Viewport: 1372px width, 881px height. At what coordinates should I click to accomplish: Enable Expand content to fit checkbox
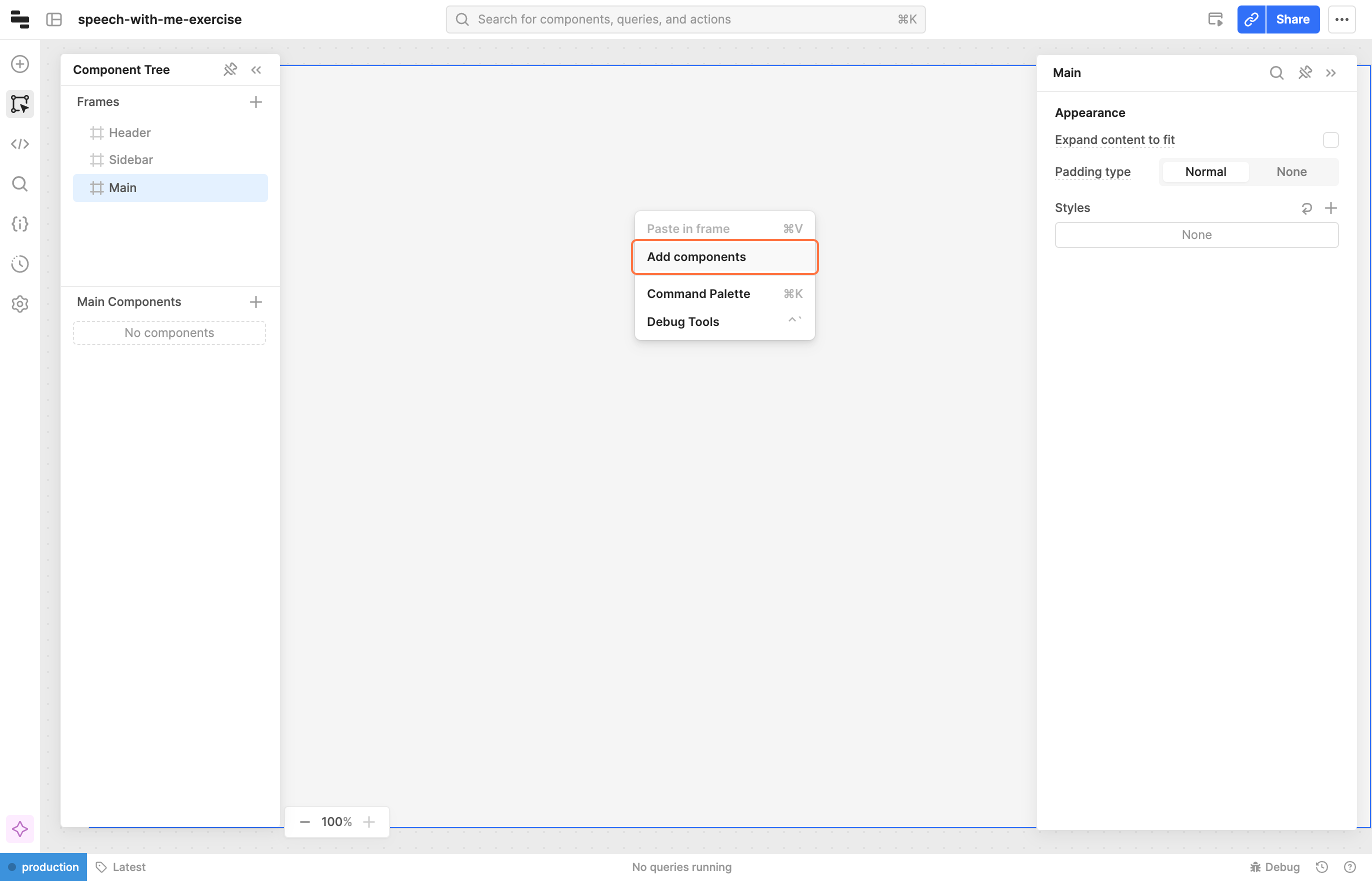click(1330, 140)
